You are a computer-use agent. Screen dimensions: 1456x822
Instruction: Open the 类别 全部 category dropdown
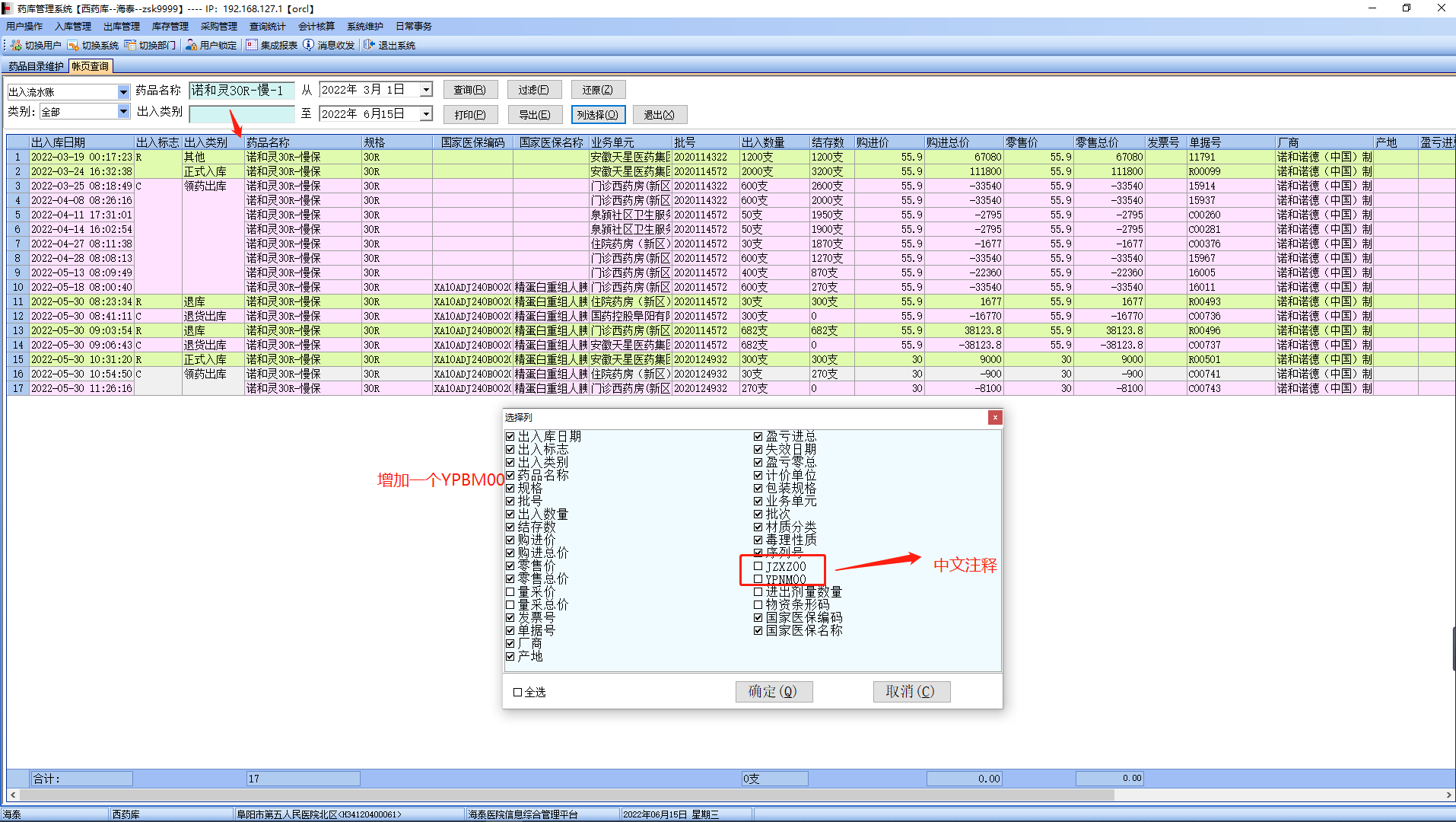point(123,112)
